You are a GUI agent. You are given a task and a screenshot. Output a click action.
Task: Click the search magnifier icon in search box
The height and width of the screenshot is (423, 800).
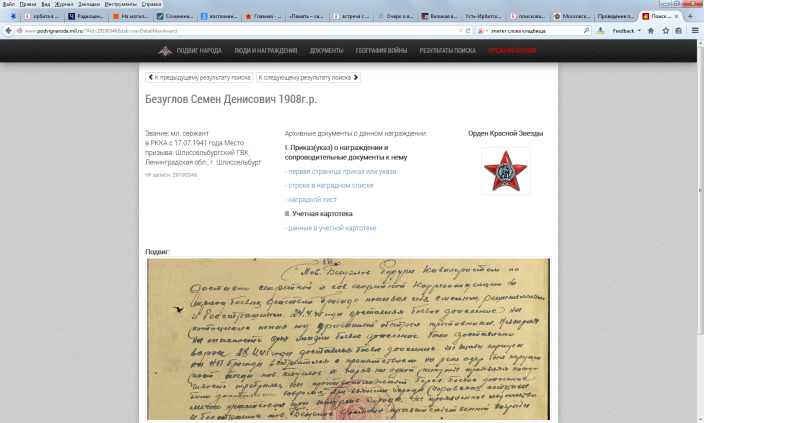586,31
